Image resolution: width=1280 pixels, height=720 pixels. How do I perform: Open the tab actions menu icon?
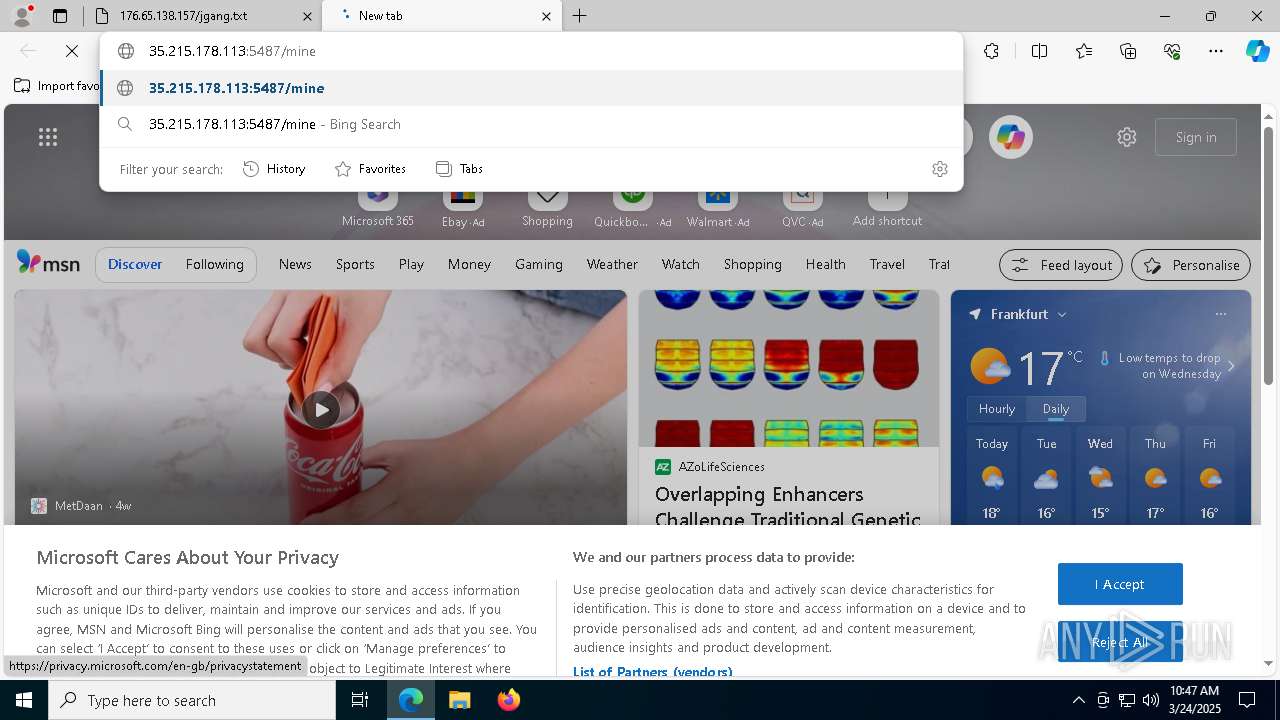(x=60, y=16)
